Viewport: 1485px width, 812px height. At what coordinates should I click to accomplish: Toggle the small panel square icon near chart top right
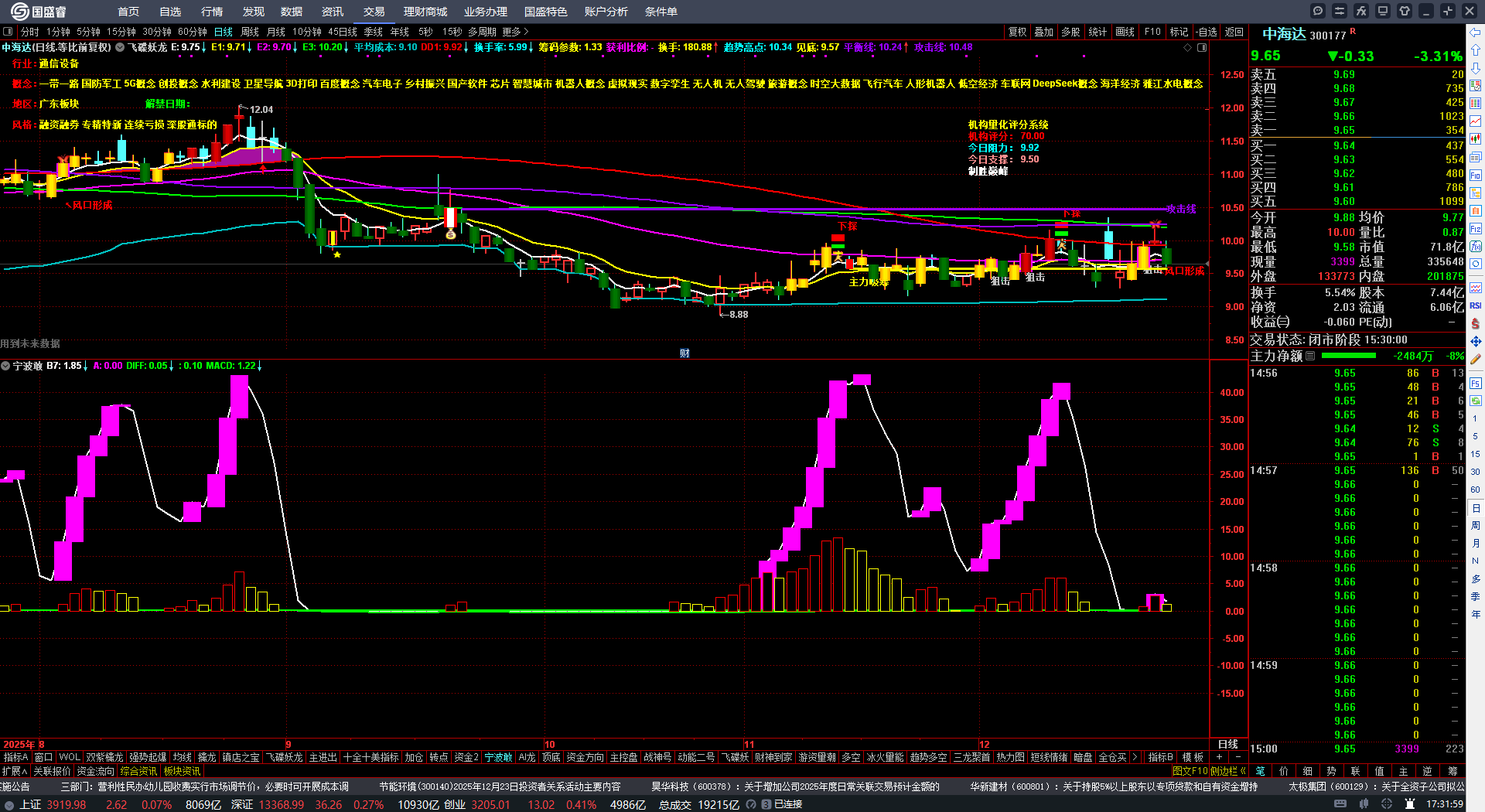click(1202, 47)
